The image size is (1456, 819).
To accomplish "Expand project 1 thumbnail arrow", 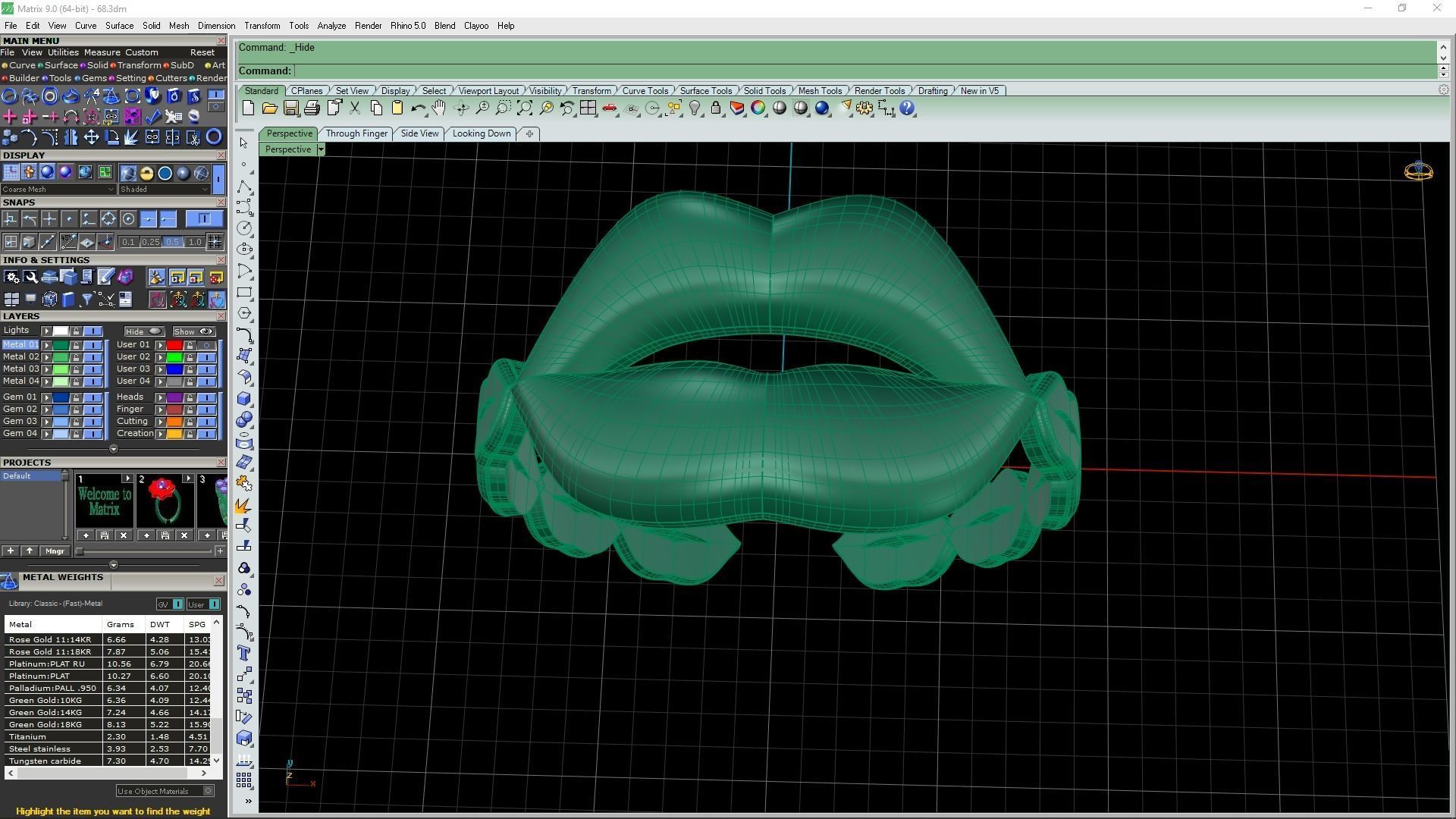I will [x=127, y=479].
